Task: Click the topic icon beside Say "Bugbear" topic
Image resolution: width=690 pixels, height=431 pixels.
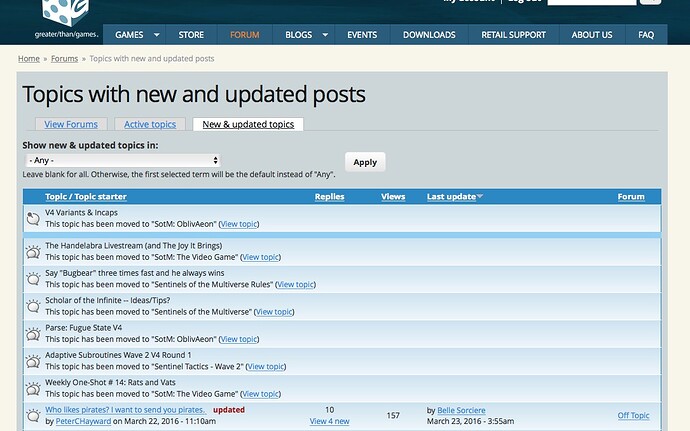Action: 33,279
